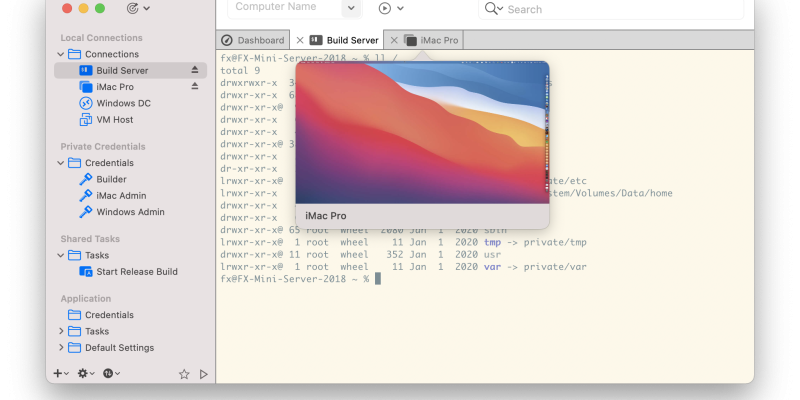Click the play triangle in sidebar footer

[203, 374]
